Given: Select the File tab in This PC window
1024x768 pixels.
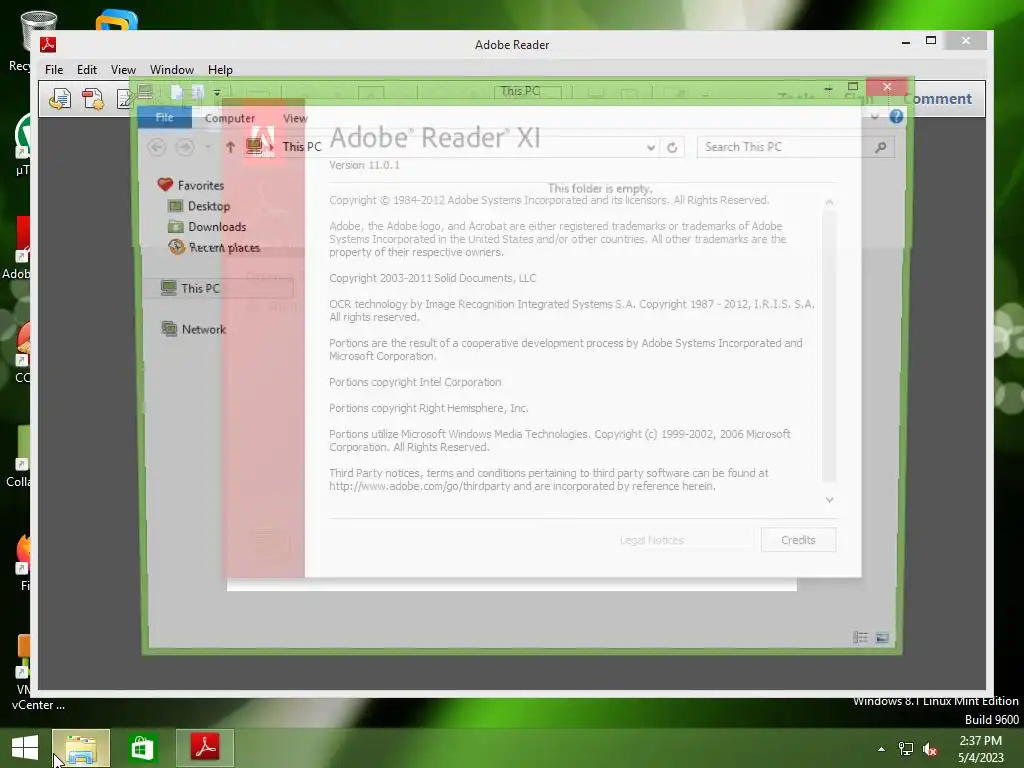Looking at the screenshot, I should pyautogui.click(x=165, y=118).
